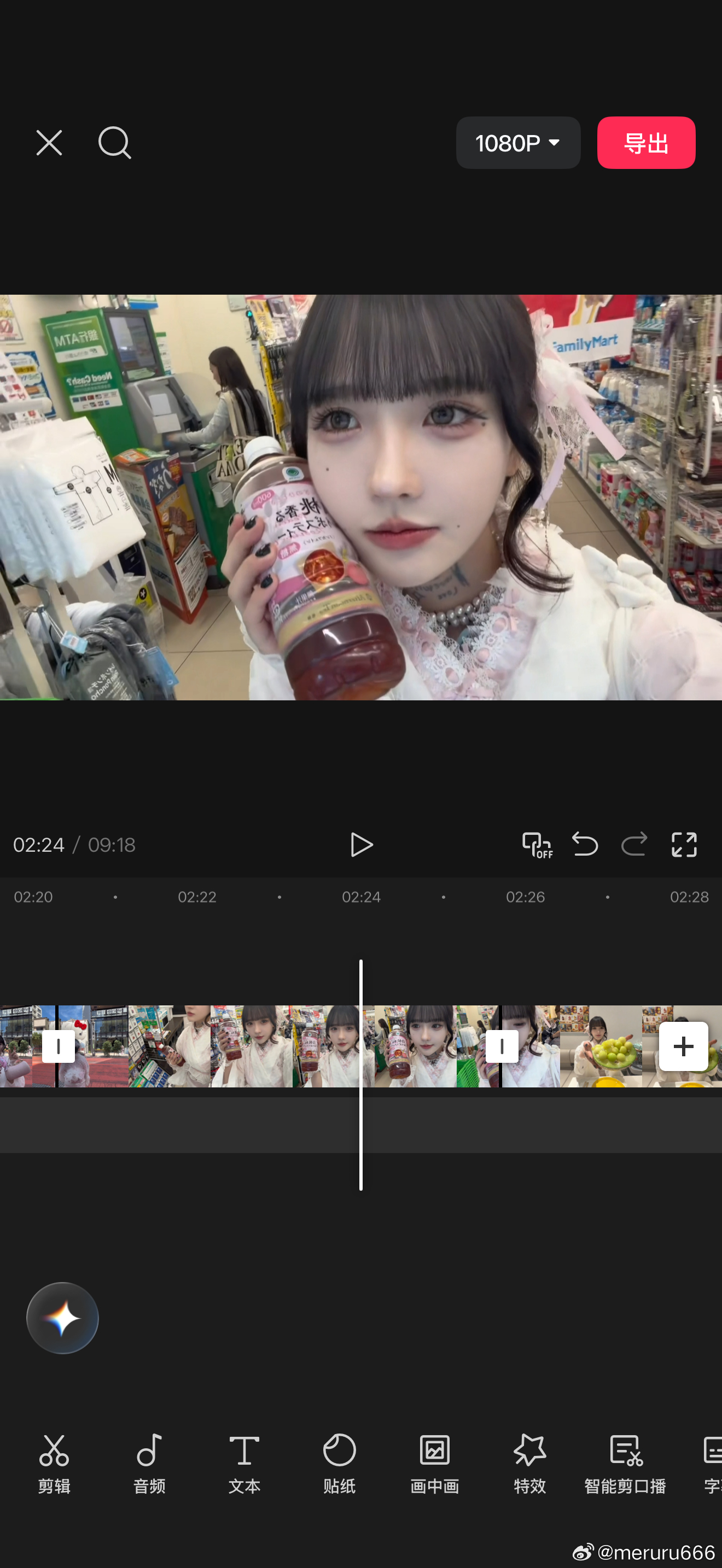Open the 文本 text tool
Screen dimensions: 722x1568
click(x=244, y=1464)
